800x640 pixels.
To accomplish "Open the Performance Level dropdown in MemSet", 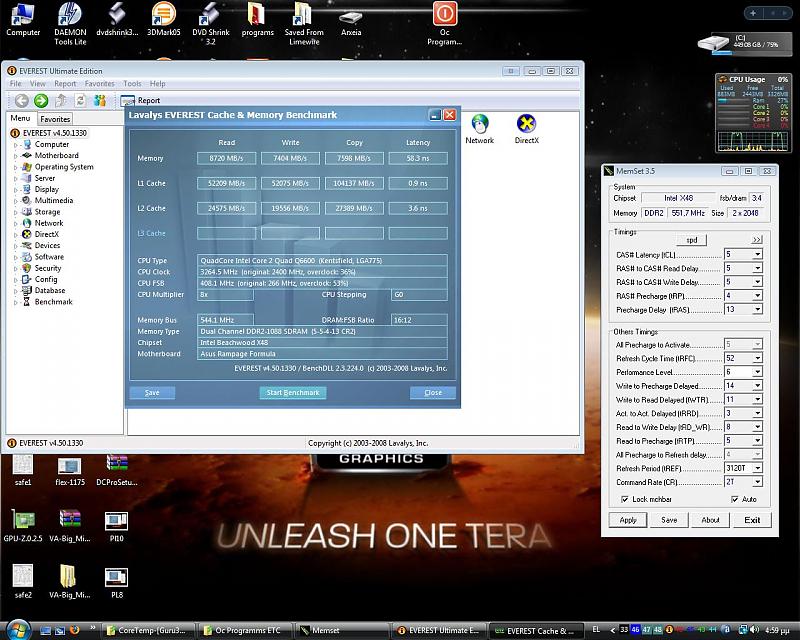I will coord(758,372).
